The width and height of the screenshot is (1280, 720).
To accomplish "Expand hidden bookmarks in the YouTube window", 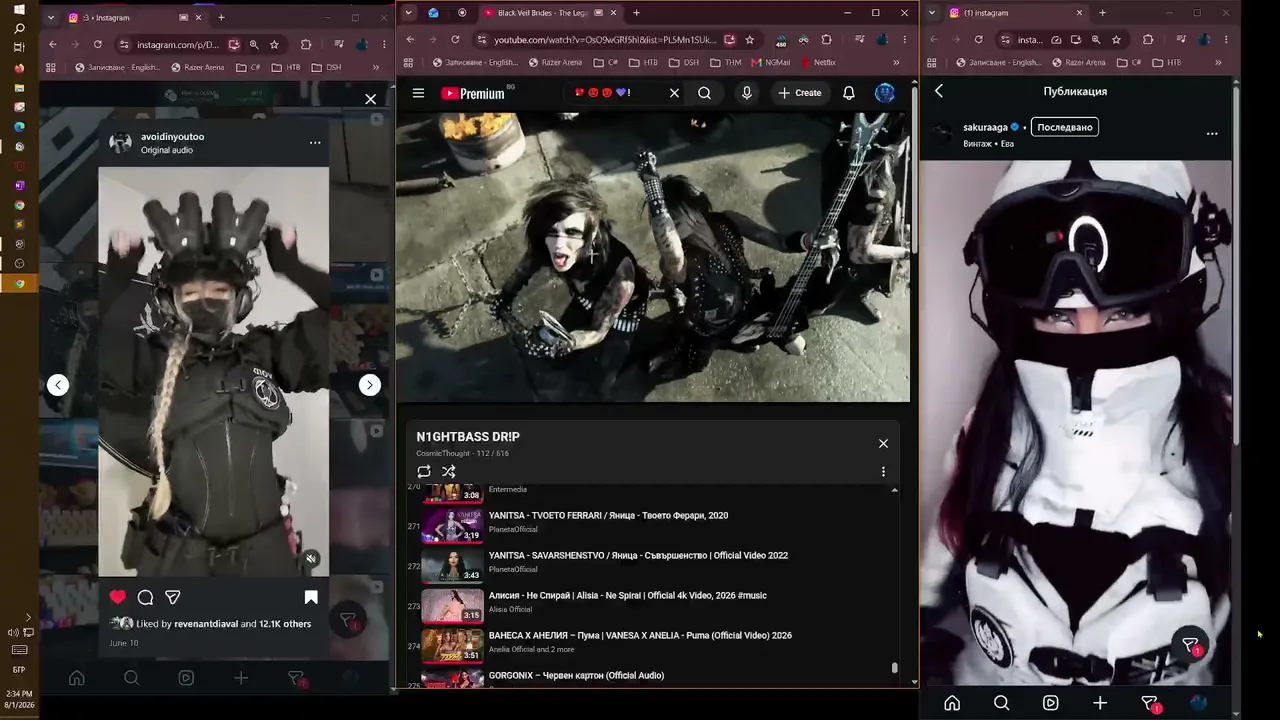I will click(x=895, y=62).
